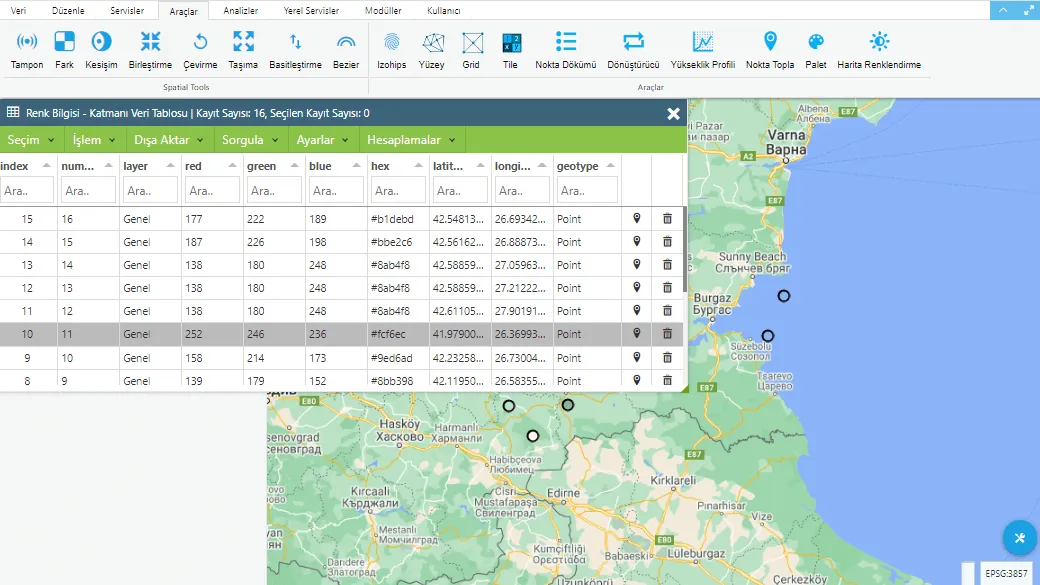Image resolution: width=1040 pixels, height=585 pixels.
Task: Delete the row with hex #fcf6ec
Action: click(x=667, y=333)
